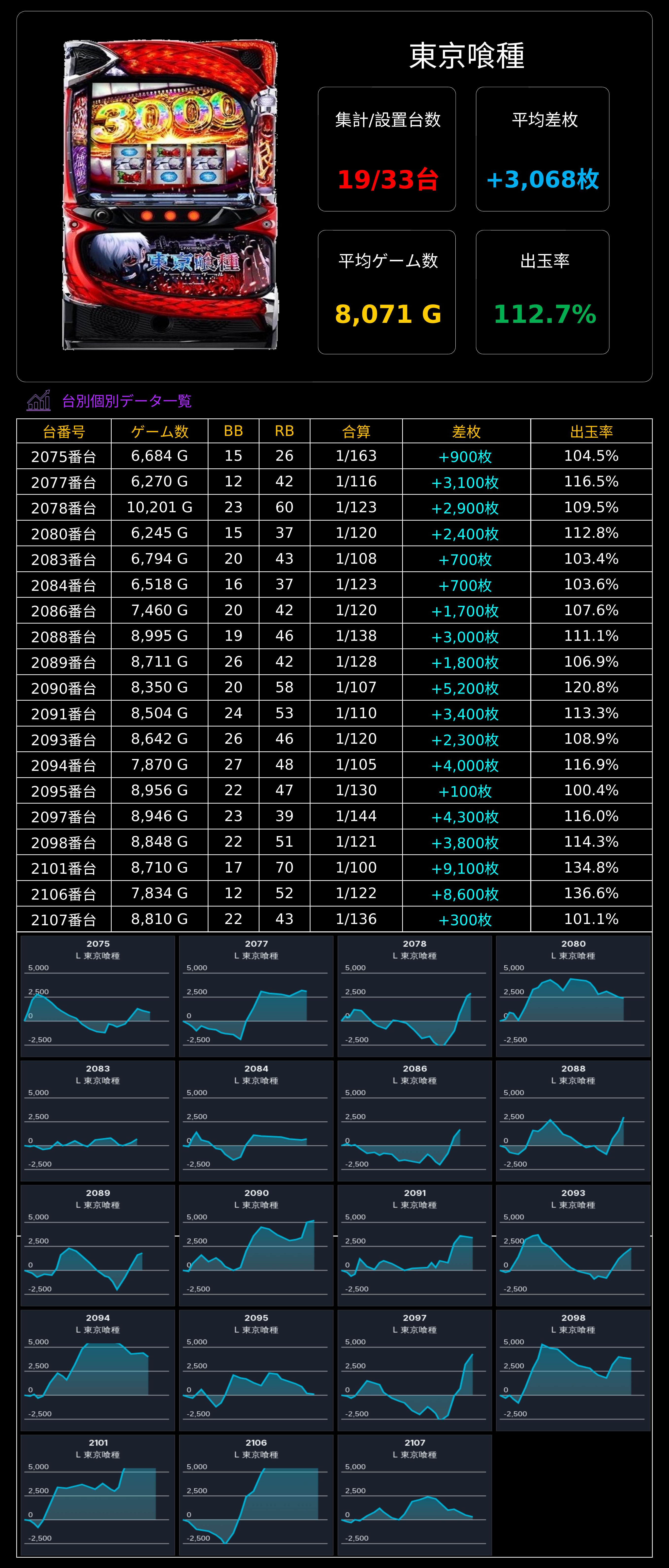Image resolution: width=669 pixels, height=1568 pixels.
Task: Open the 2090 slump graph thumbnail
Action: pos(257,1245)
